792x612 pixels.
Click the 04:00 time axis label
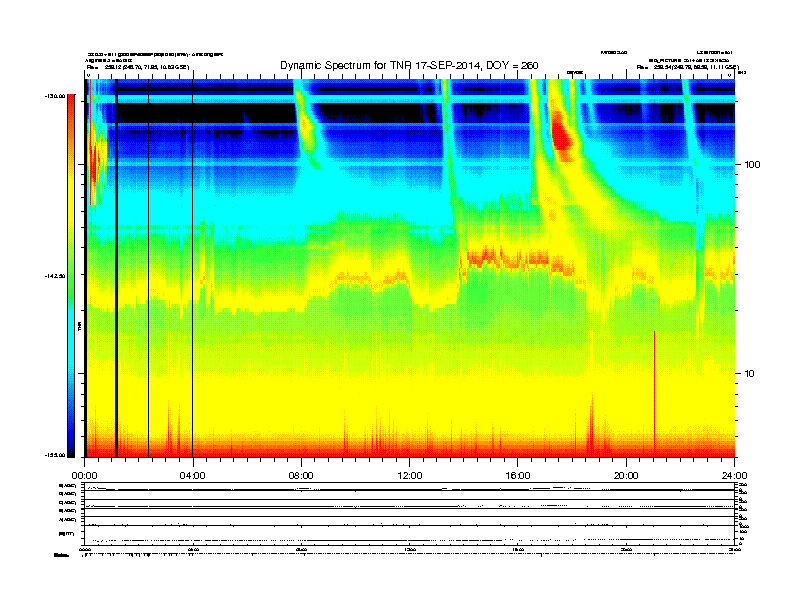pyautogui.click(x=192, y=476)
